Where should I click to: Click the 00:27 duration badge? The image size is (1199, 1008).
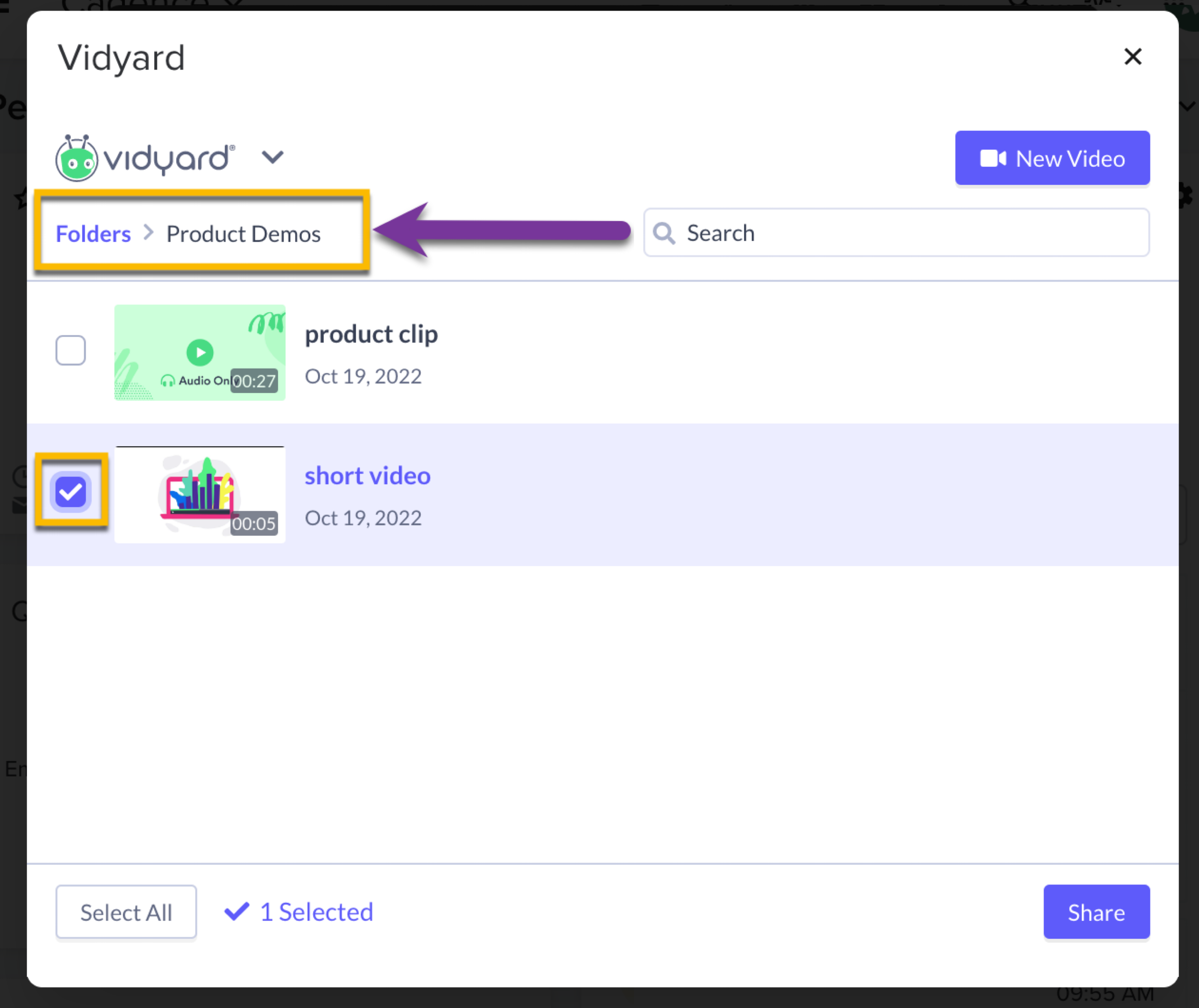pyautogui.click(x=254, y=381)
